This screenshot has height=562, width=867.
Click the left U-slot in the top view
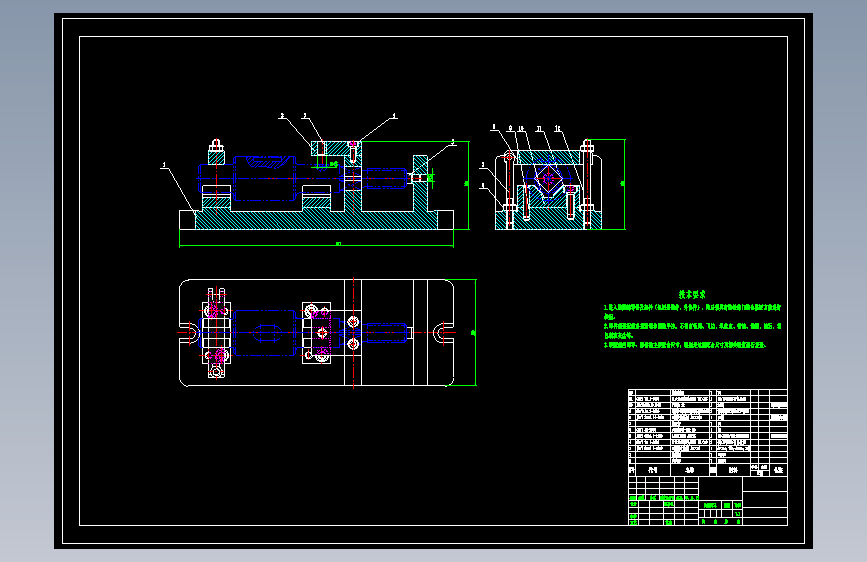tap(188, 333)
